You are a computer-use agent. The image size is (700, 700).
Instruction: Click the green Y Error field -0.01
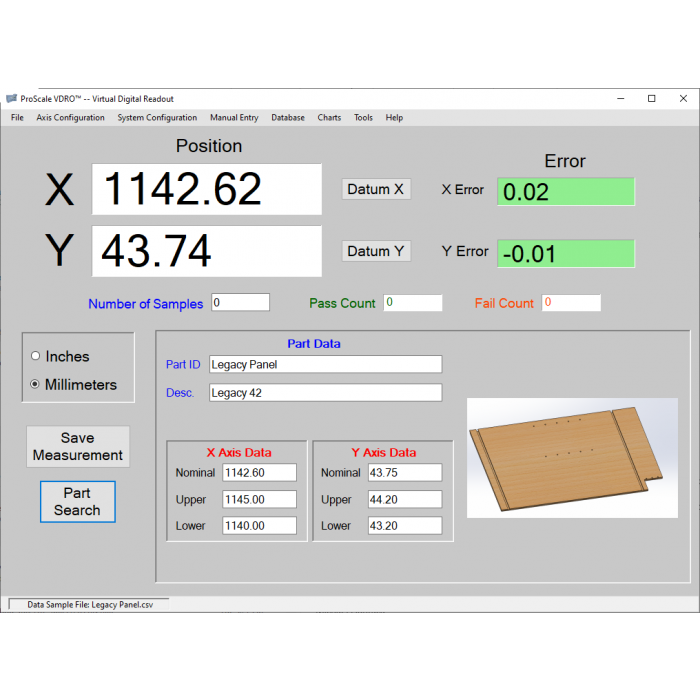coord(566,254)
